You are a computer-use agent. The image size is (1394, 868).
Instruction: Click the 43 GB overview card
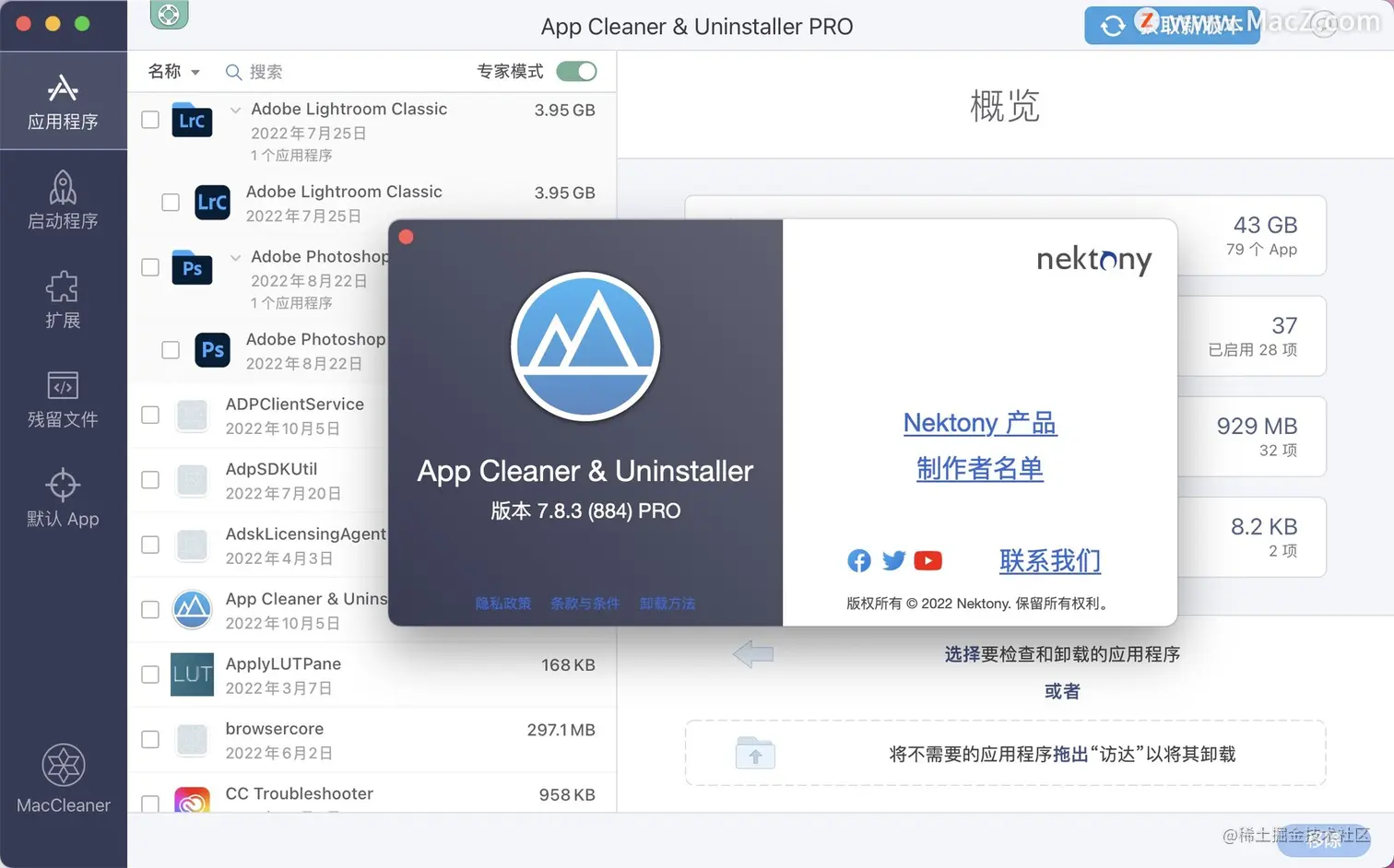point(1252,235)
